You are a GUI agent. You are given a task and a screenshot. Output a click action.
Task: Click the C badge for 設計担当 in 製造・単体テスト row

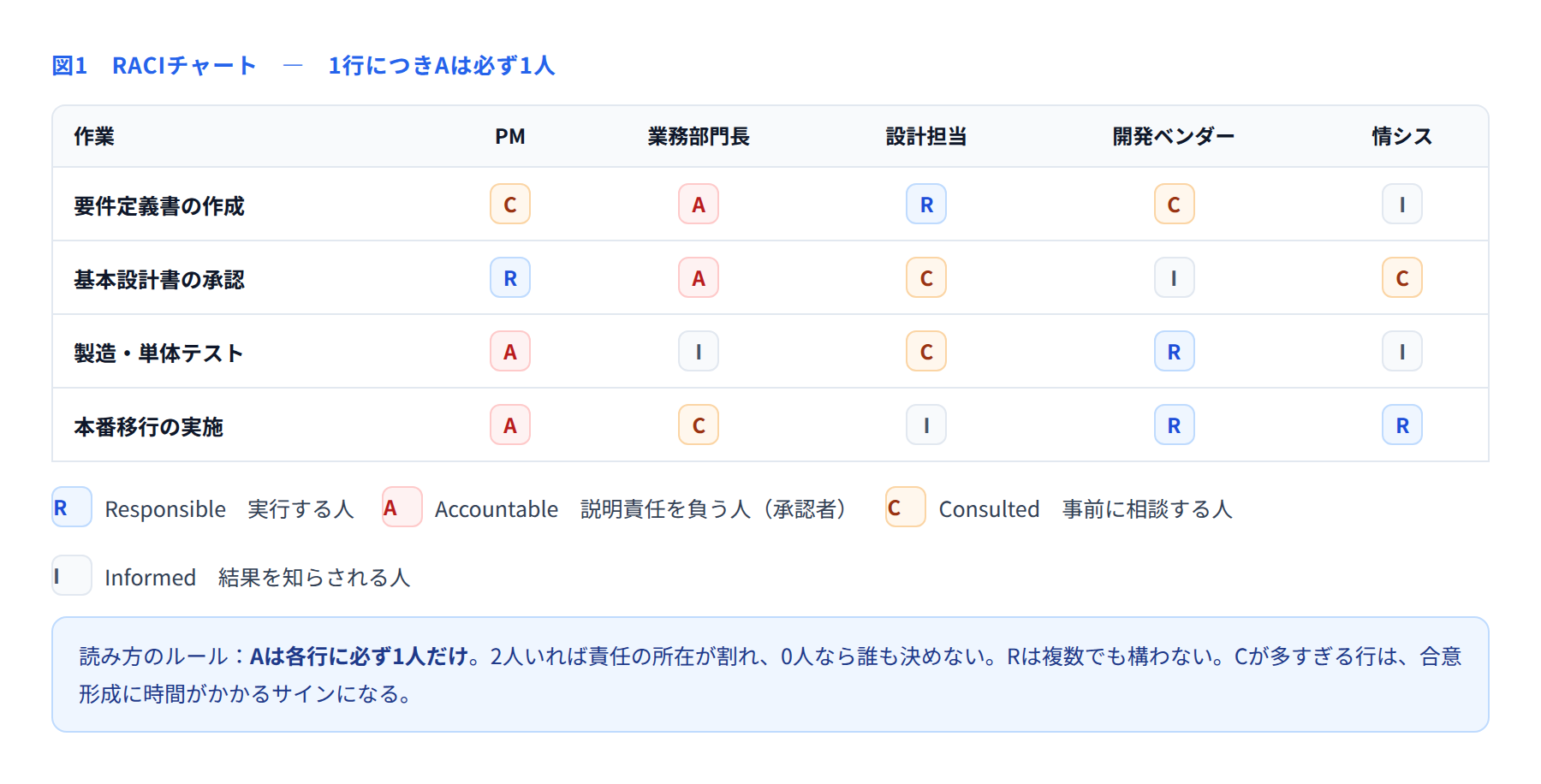coord(926,352)
